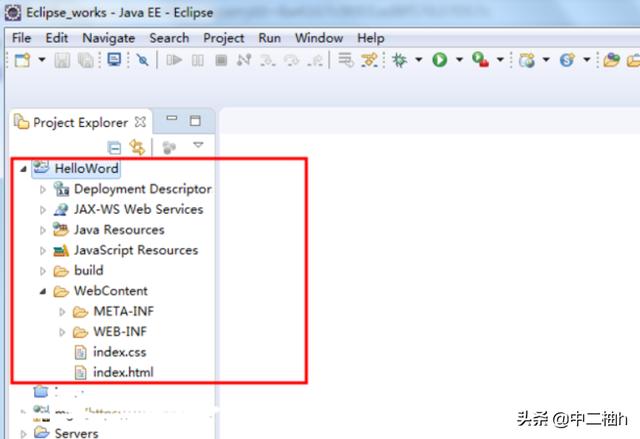Expand the Java Resources node
Image resolution: width=640 pixels, height=439 pixels.
[42, 230]
